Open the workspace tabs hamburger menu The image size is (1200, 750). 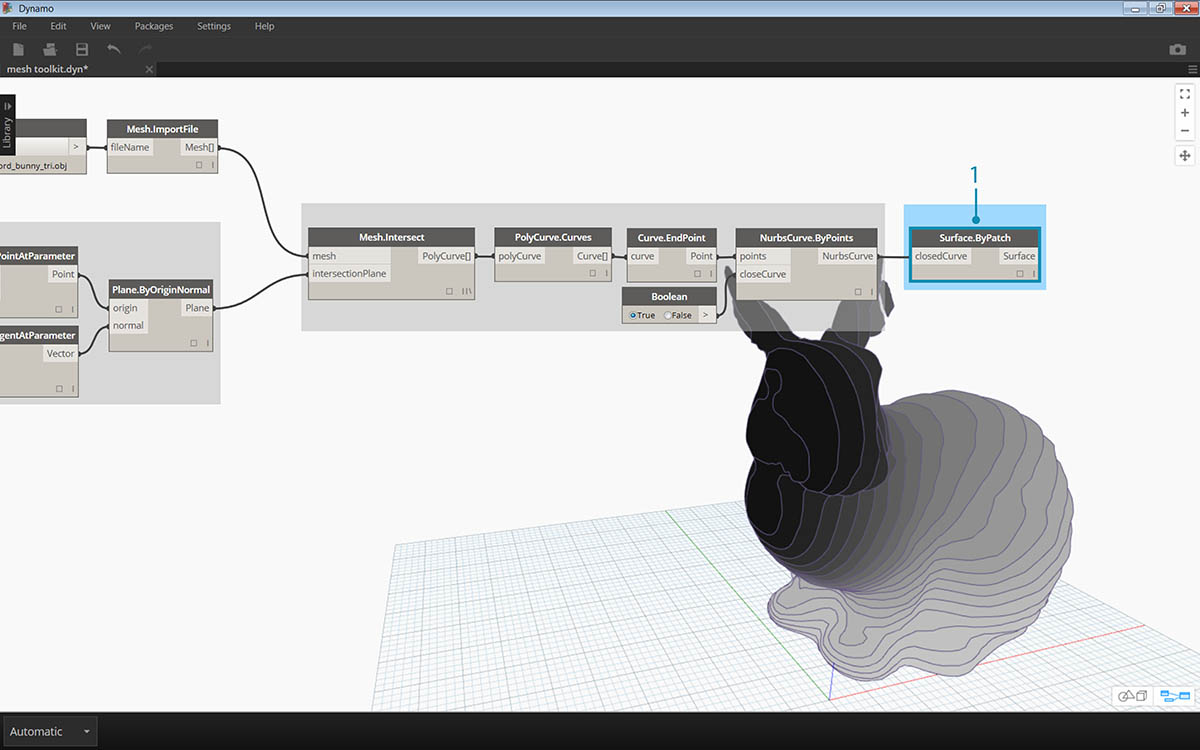pyautogui.click(x=1192, y=69)
